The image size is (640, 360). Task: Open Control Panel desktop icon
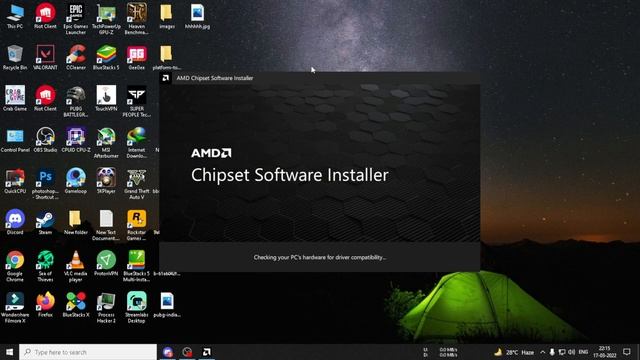(x=15, y=140)
